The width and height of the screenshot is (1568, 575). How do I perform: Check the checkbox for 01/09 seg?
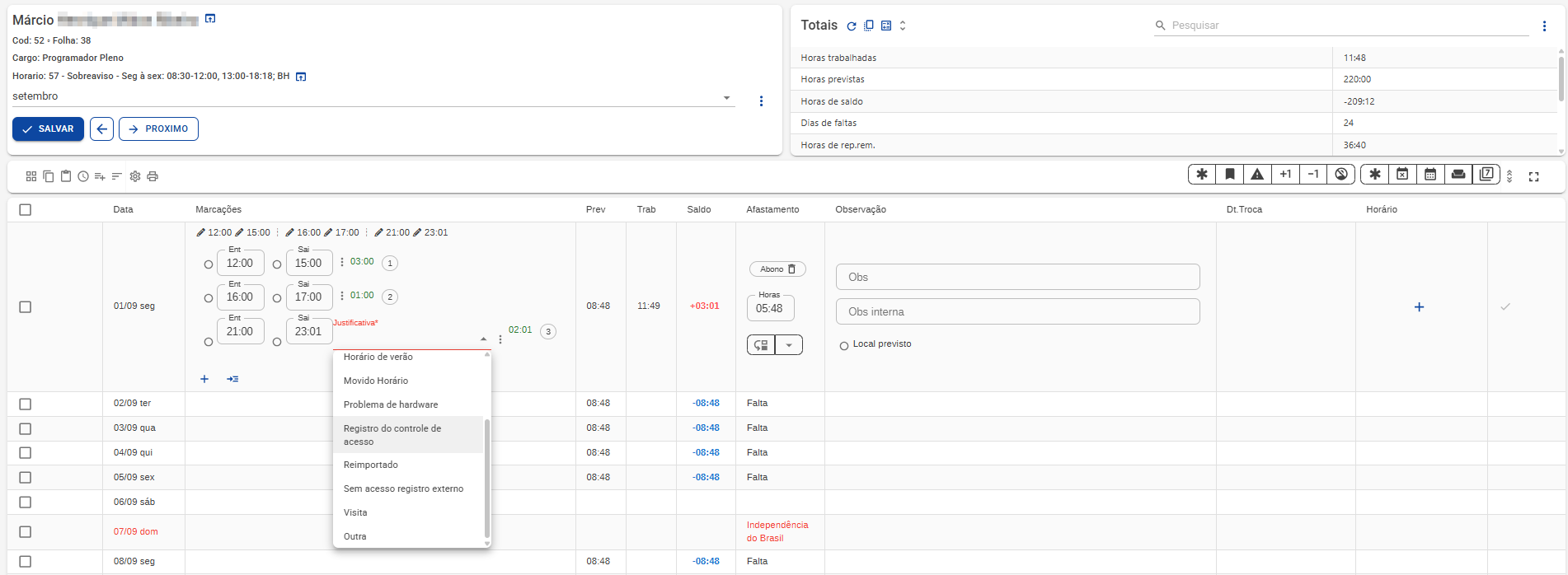click(x=26, y=306)
